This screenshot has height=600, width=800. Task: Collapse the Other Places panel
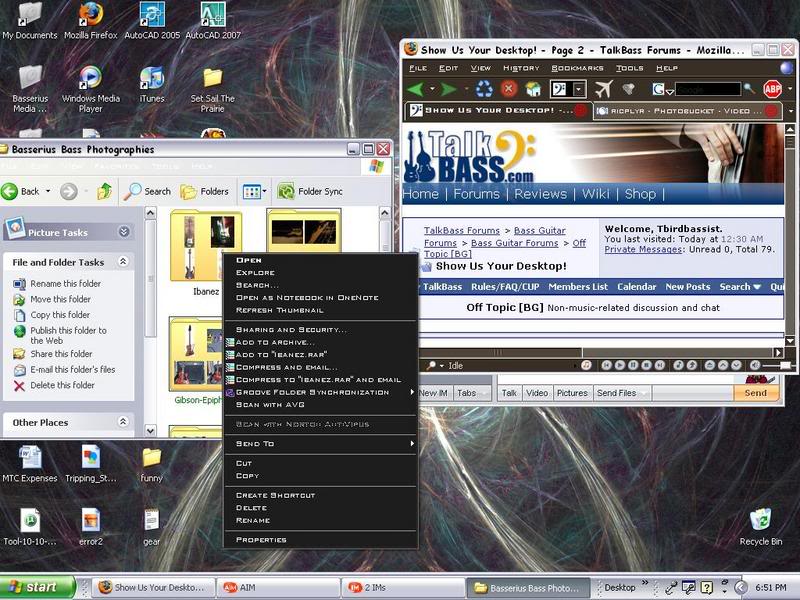123,422
